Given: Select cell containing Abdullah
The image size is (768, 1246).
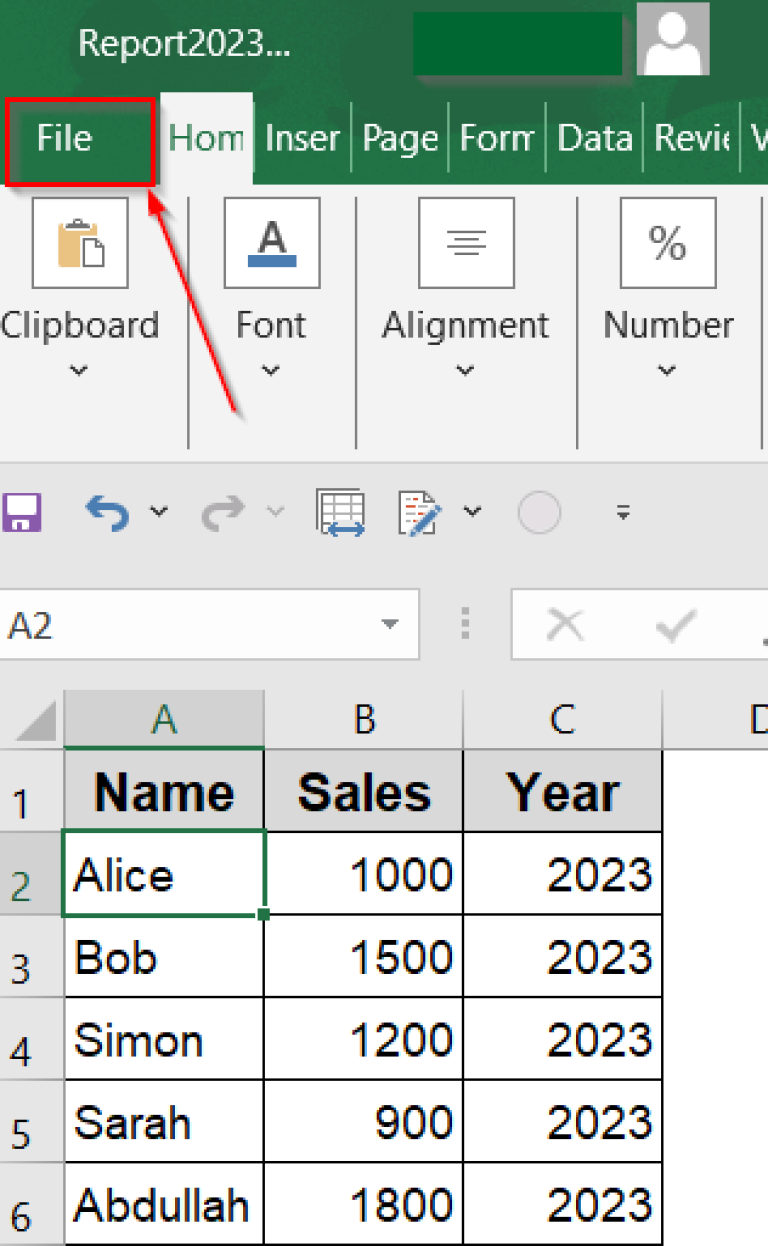Looking at the screenshot, I should pos(163,1205).
